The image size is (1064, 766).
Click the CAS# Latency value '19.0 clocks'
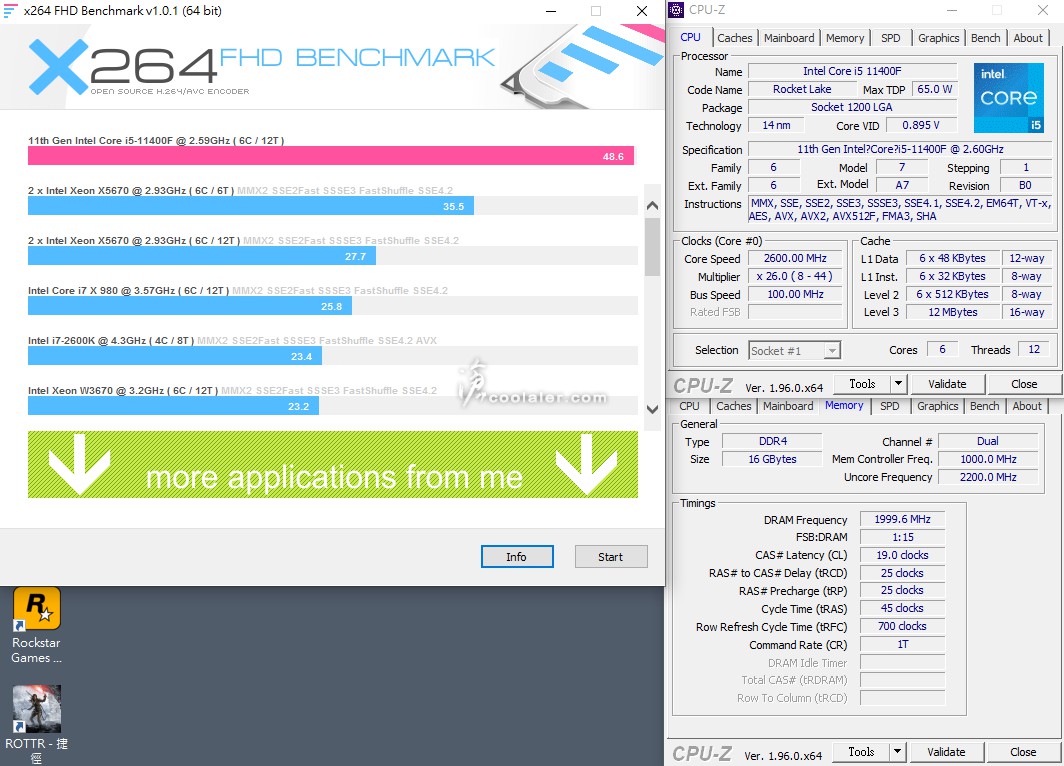tap(902, 555)
